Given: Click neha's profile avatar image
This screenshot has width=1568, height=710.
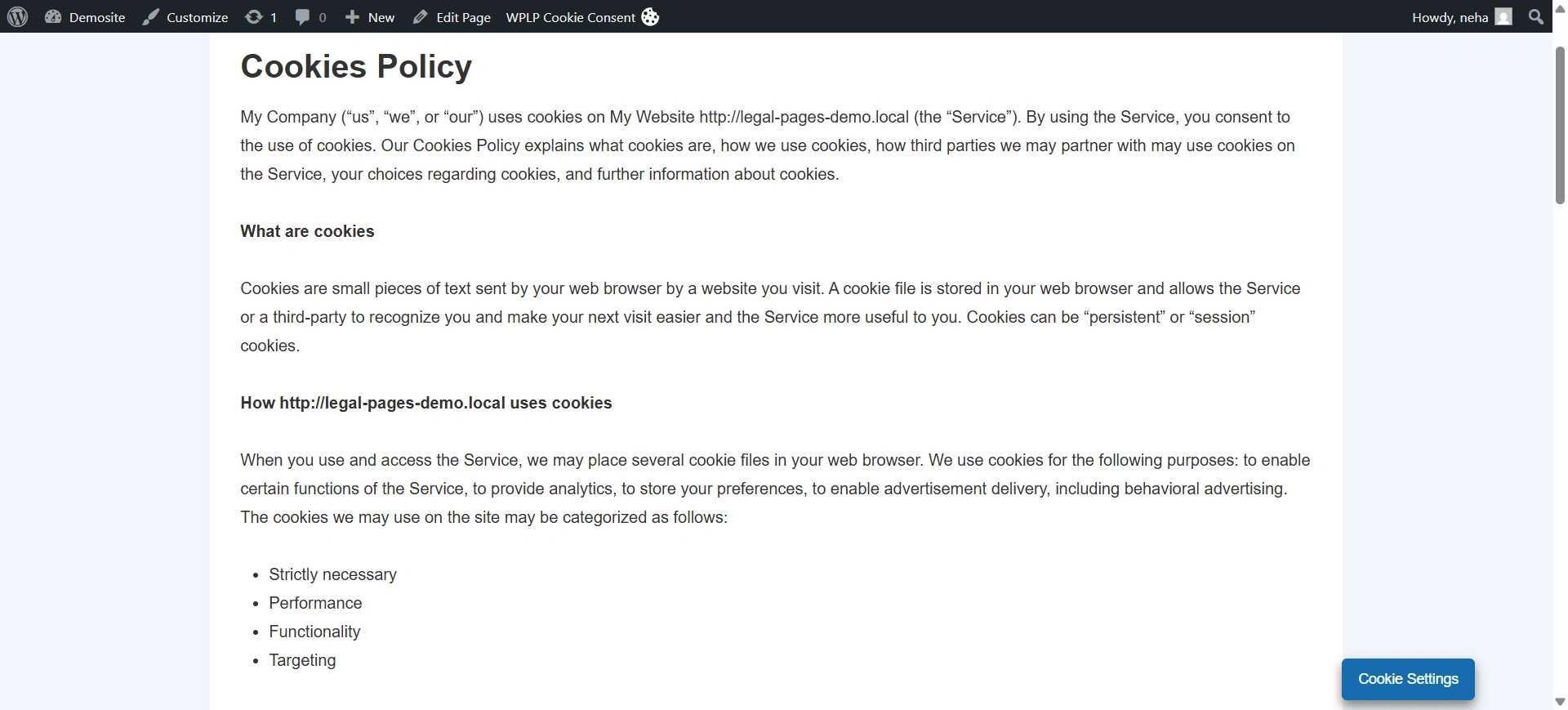Looking at the screenshot, I should 1505,16.
